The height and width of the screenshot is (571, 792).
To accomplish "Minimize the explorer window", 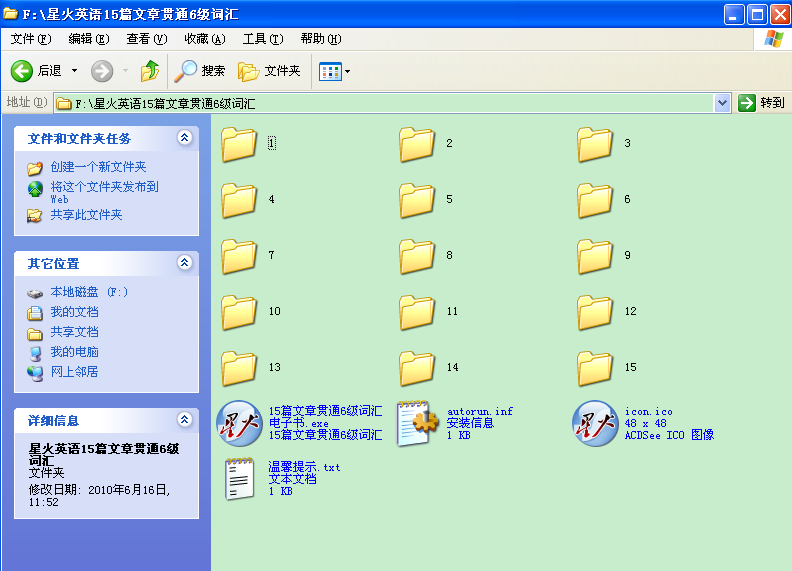I will (x=733, y=15).
